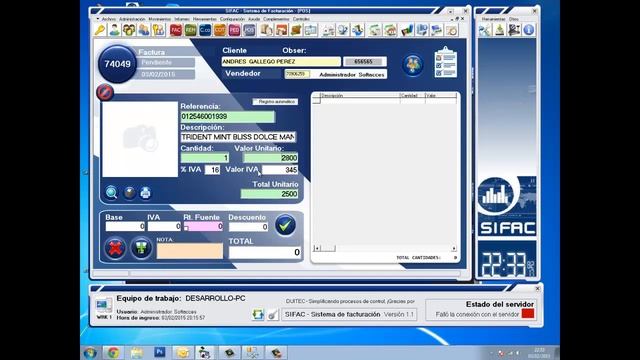Open the Configuración menu
Image resolution: width=640 pixels, height=360 pixels.
[x=232, y=19]
